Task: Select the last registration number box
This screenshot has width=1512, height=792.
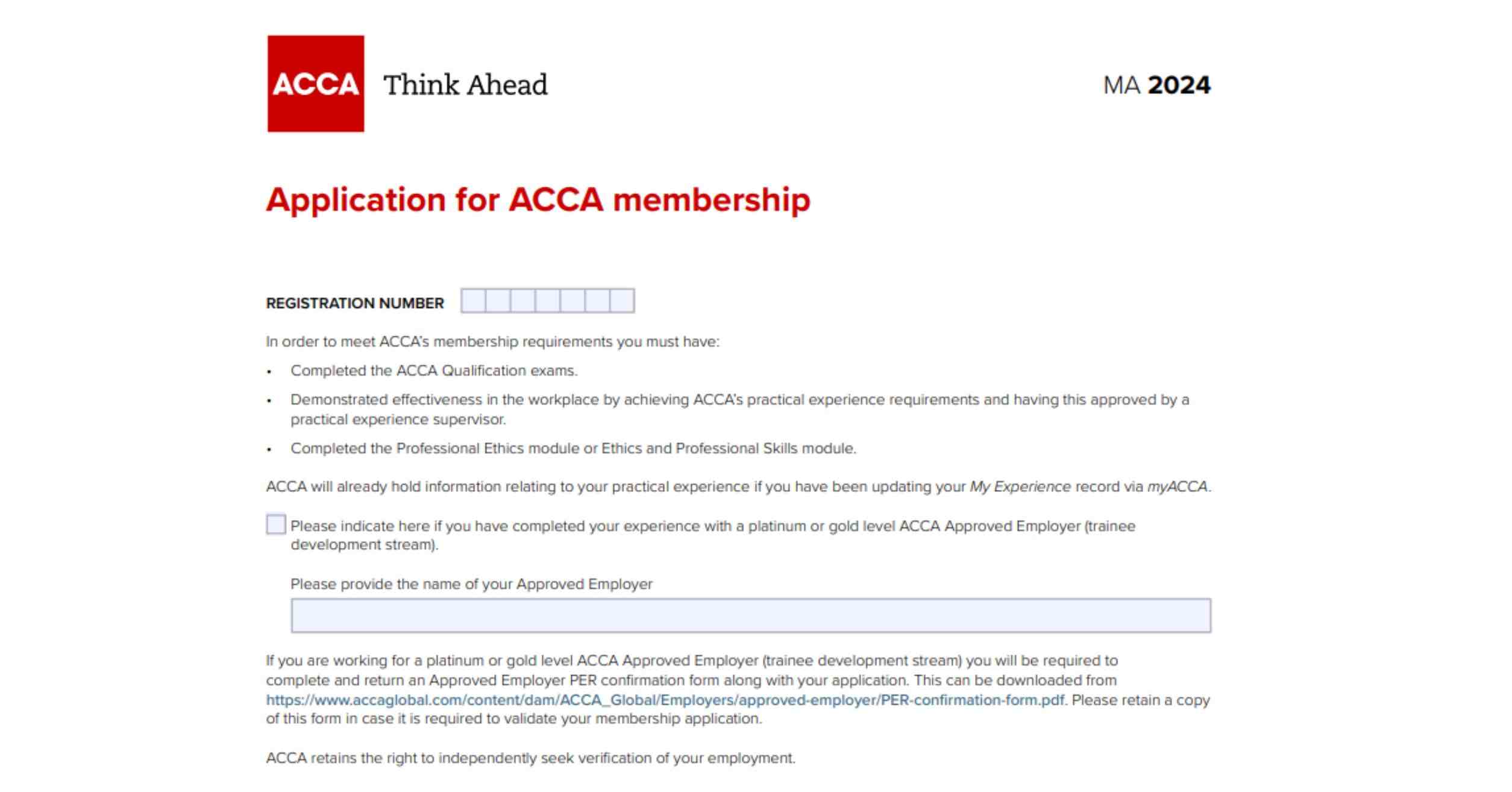Action: [622, 301]
